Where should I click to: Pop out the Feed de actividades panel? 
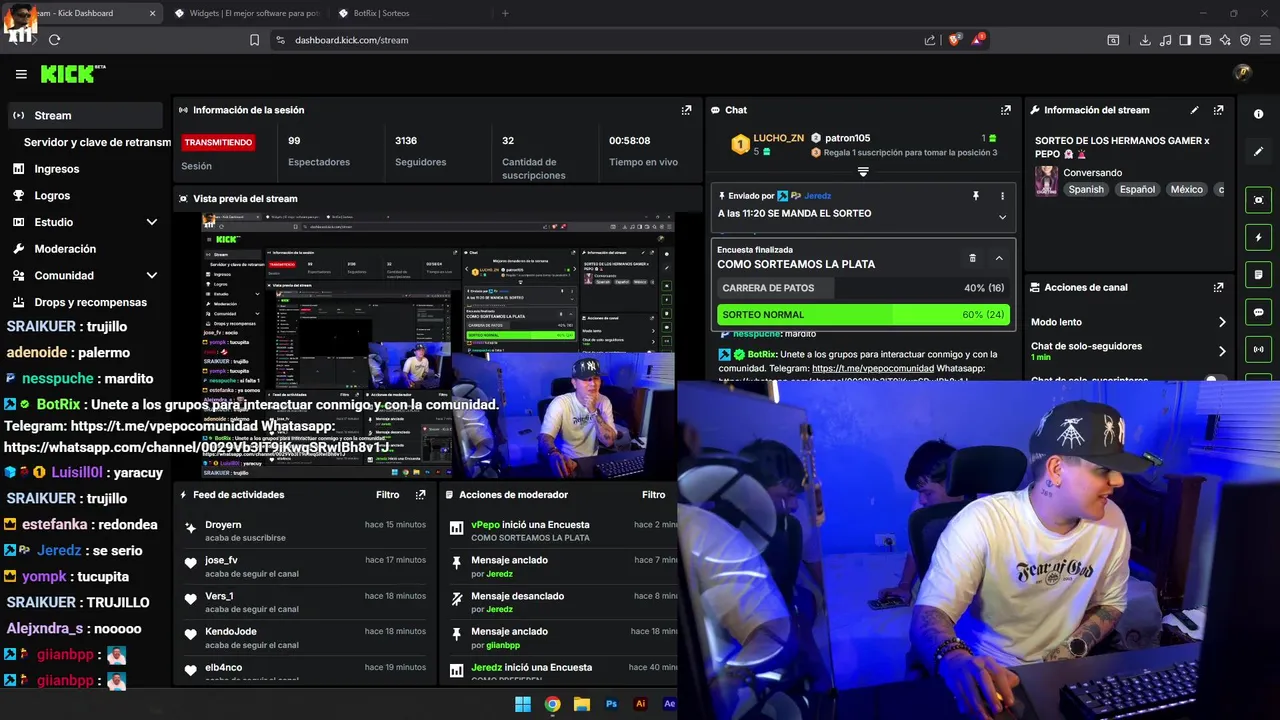420,494
